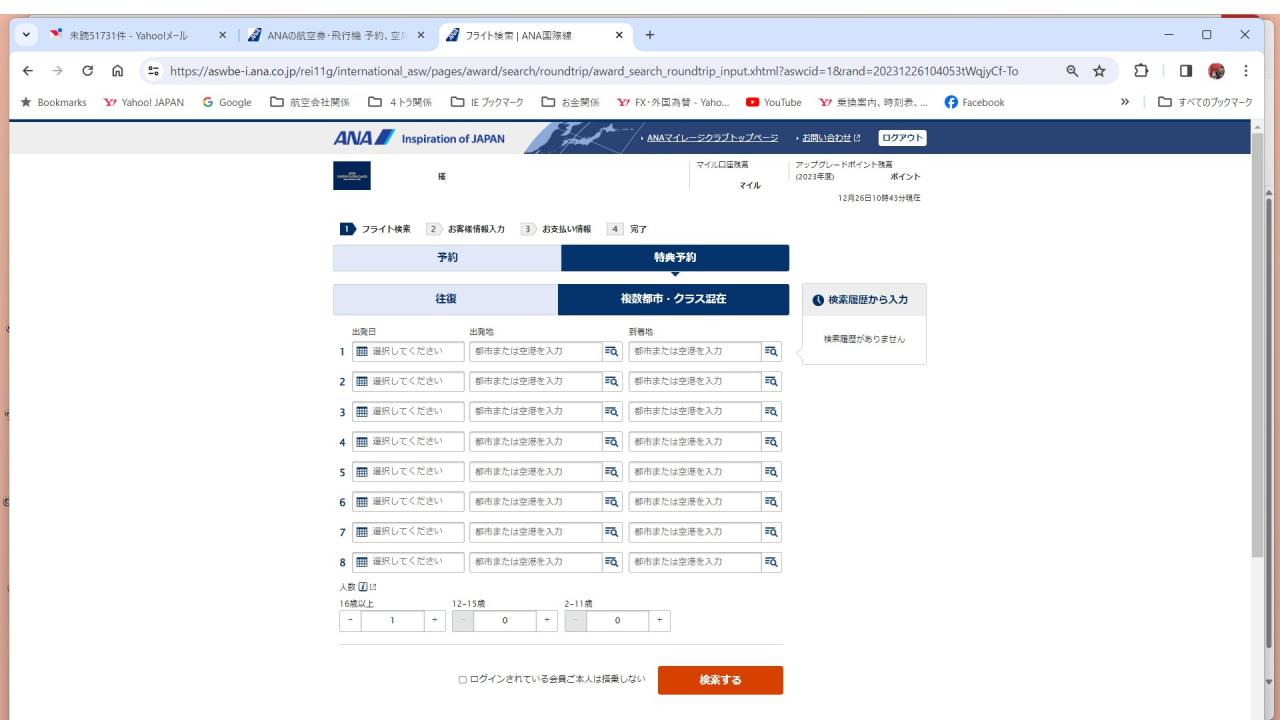The width and height of the screenshot is (1280, 720).
Task: Open airport search icon for row 1 departure
Action: point(612,352)
